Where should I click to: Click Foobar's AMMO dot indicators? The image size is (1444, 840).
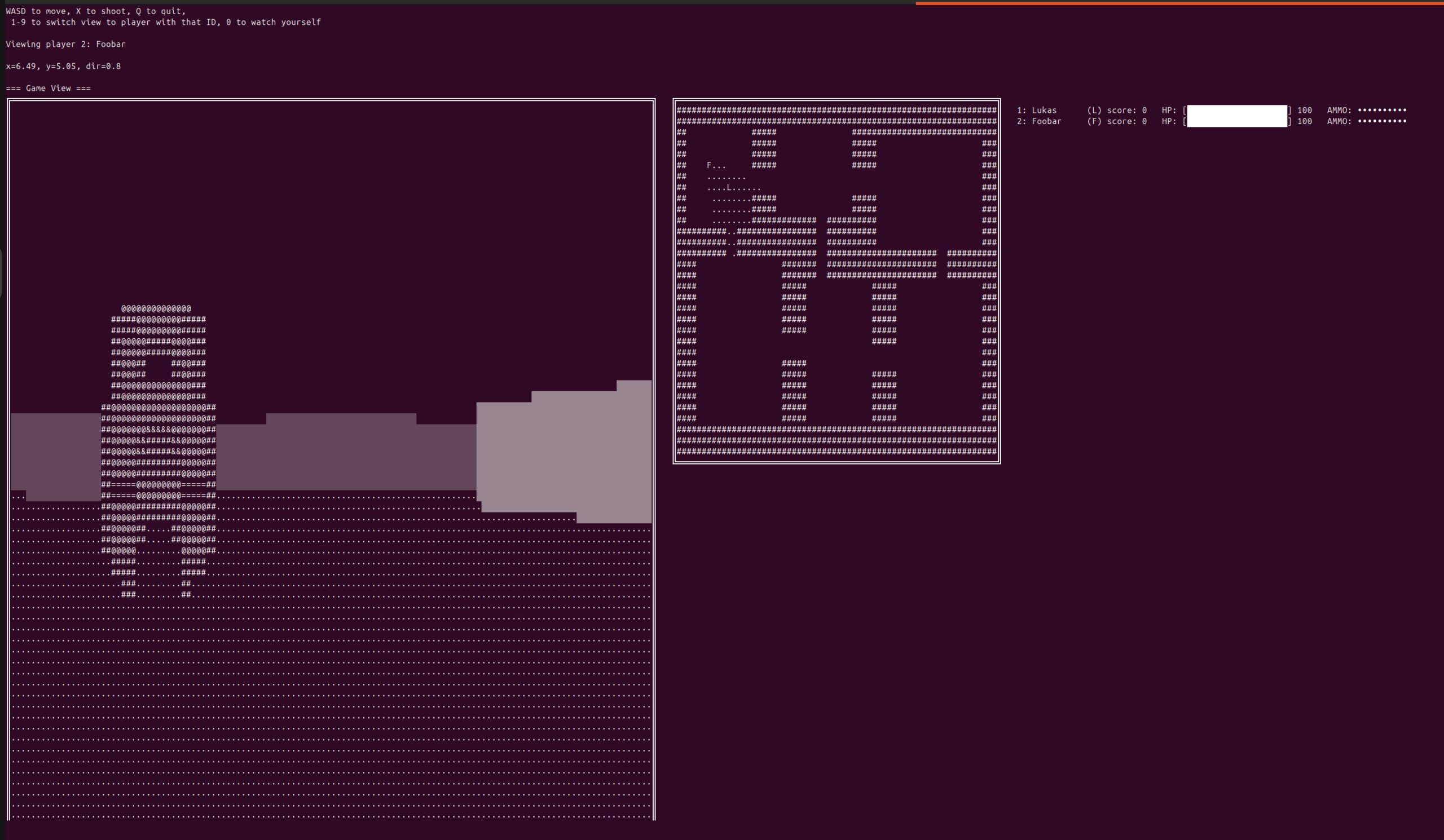pos(1384,121)
